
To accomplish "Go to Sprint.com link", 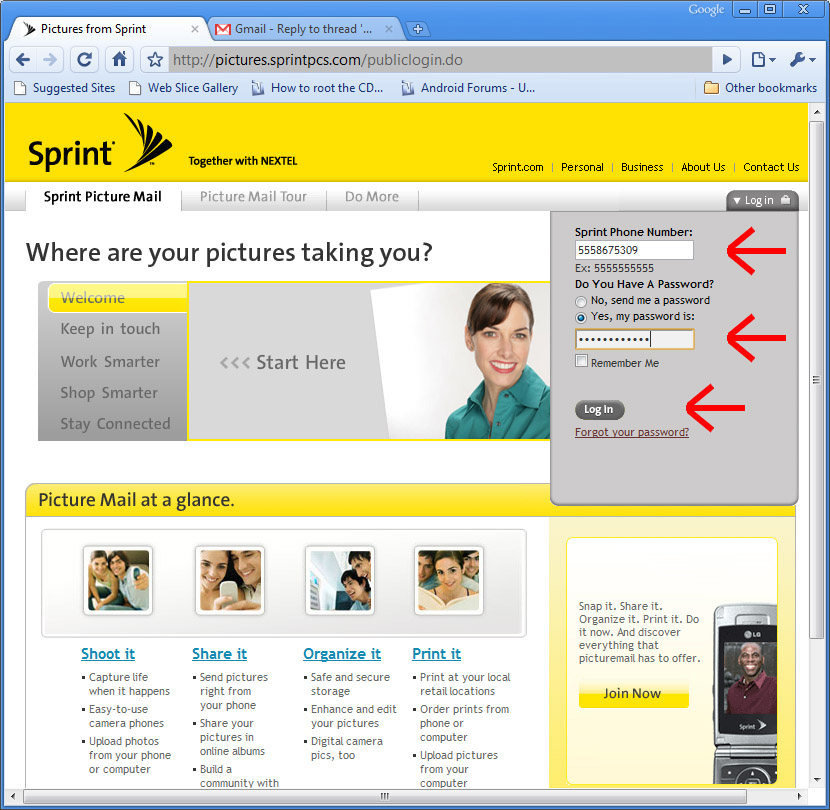I will [518, 167].
